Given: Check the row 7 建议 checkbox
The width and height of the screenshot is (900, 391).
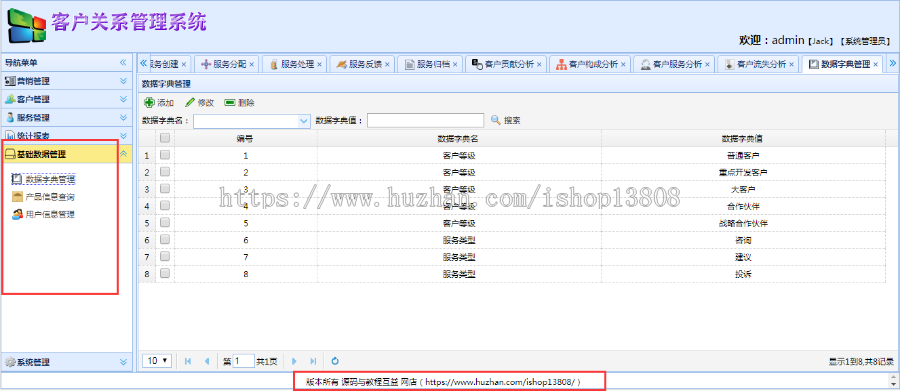Looking at the screenshot, I should (165, 257).
